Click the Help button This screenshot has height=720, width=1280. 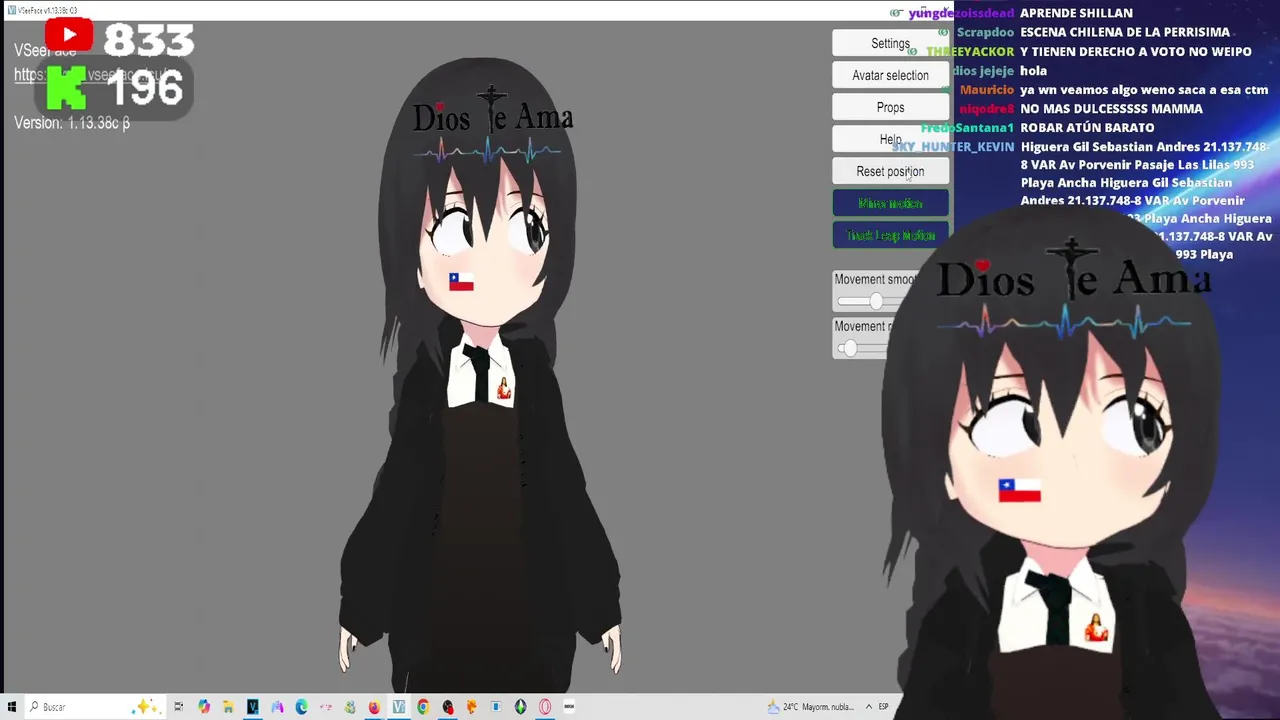(890, 139)
